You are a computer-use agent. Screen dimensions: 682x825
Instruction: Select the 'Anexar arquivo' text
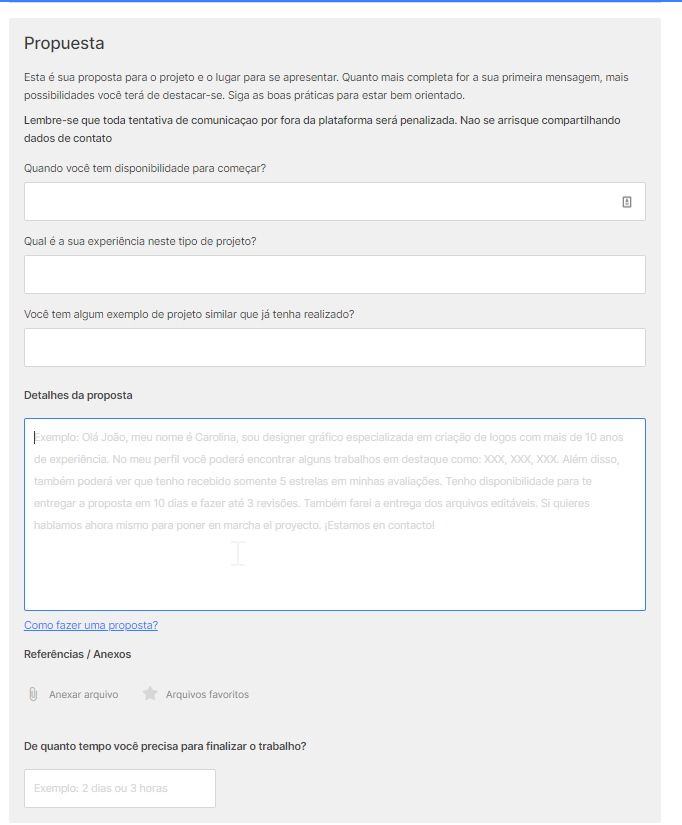click(x=84, y=695)
